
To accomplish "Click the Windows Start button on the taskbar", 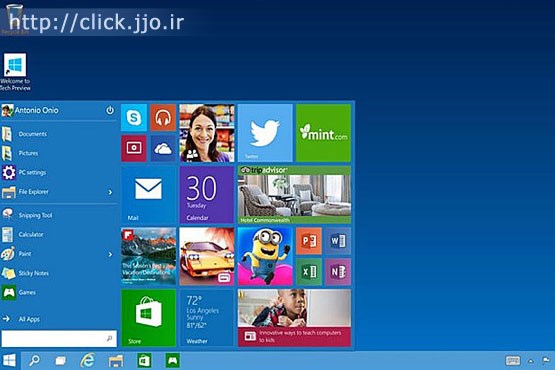I will (9, 361).
